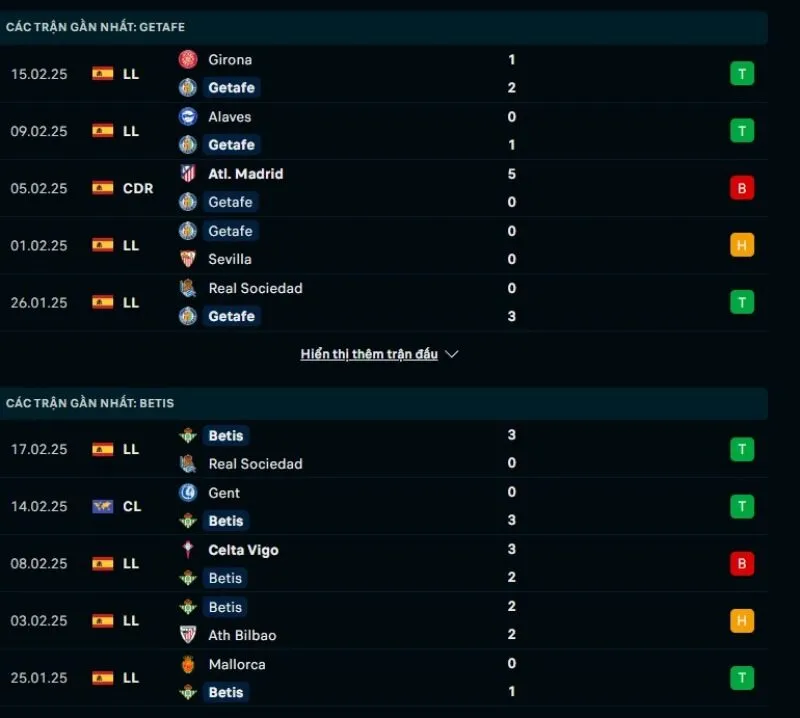Click the Spain flag beside the 15.02.25 match
Viewport: 800px width, 718px height.
101,73
